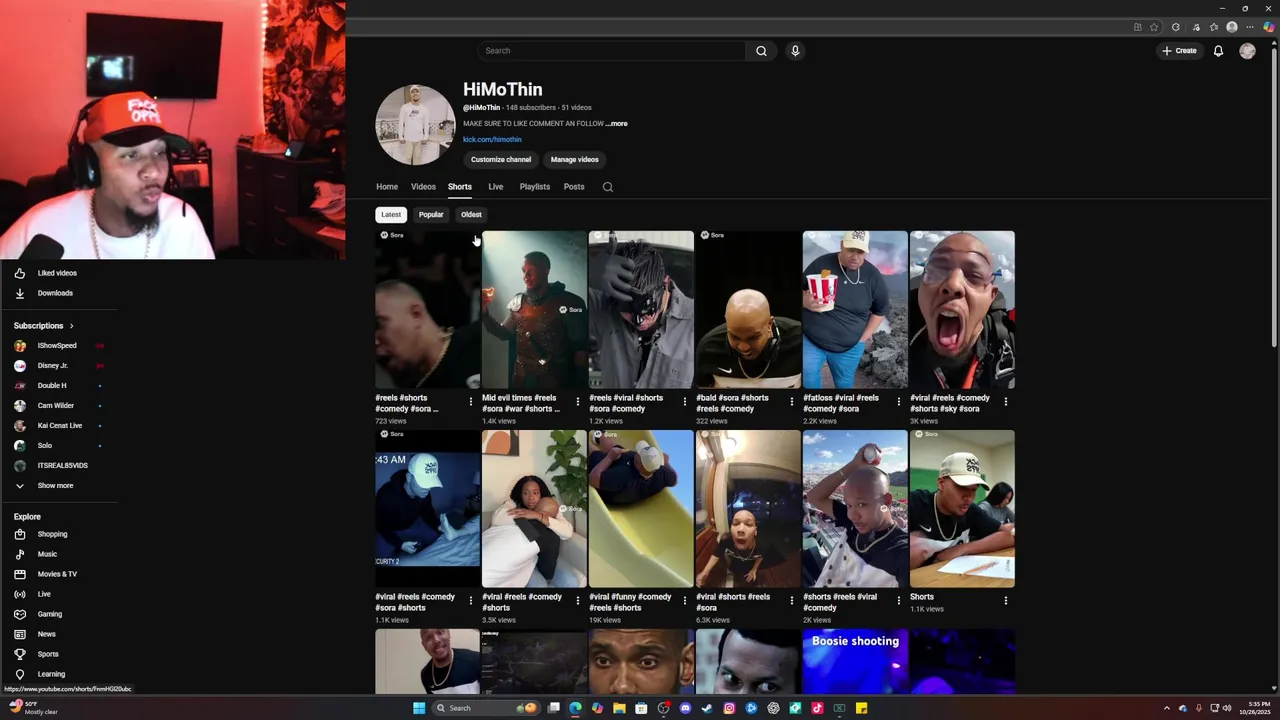
Task: Open browser Settings and more (three dots)
Action: pyautogui.click(x=1250, y=27)
